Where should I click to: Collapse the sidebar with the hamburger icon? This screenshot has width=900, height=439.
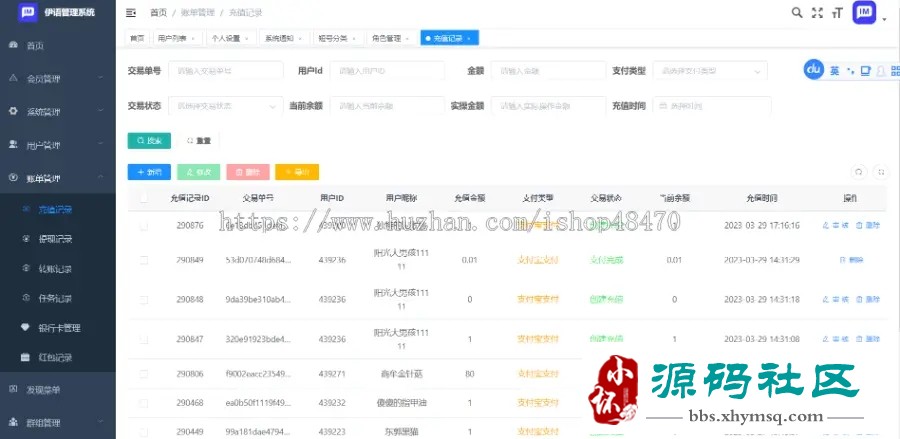131,13
